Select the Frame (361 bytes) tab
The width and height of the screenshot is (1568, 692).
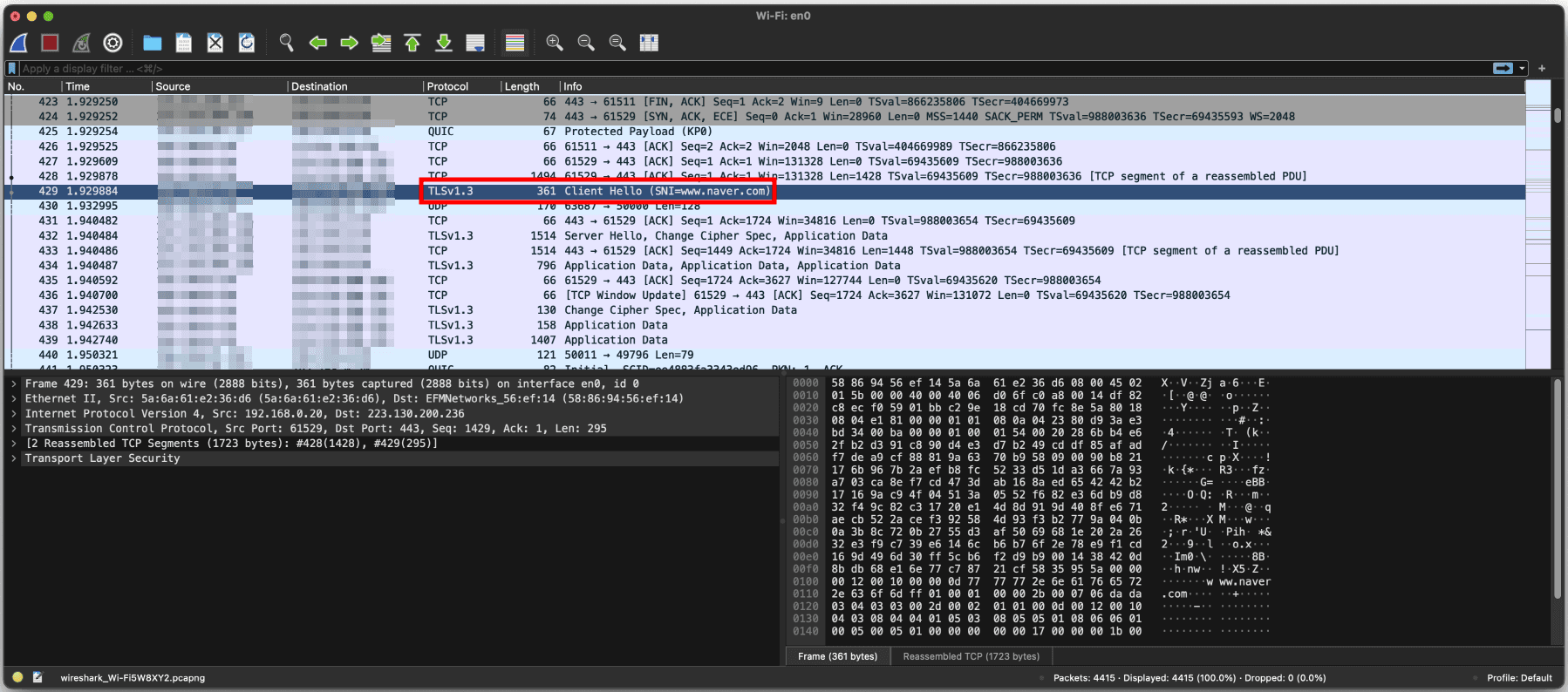(837, 656)
